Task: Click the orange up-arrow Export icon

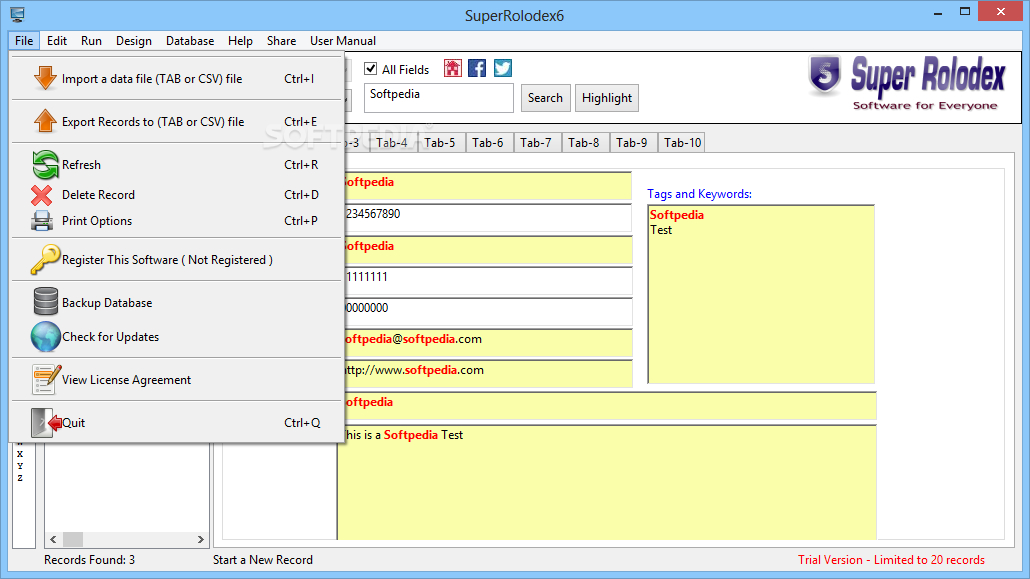Action: point(45,121)
